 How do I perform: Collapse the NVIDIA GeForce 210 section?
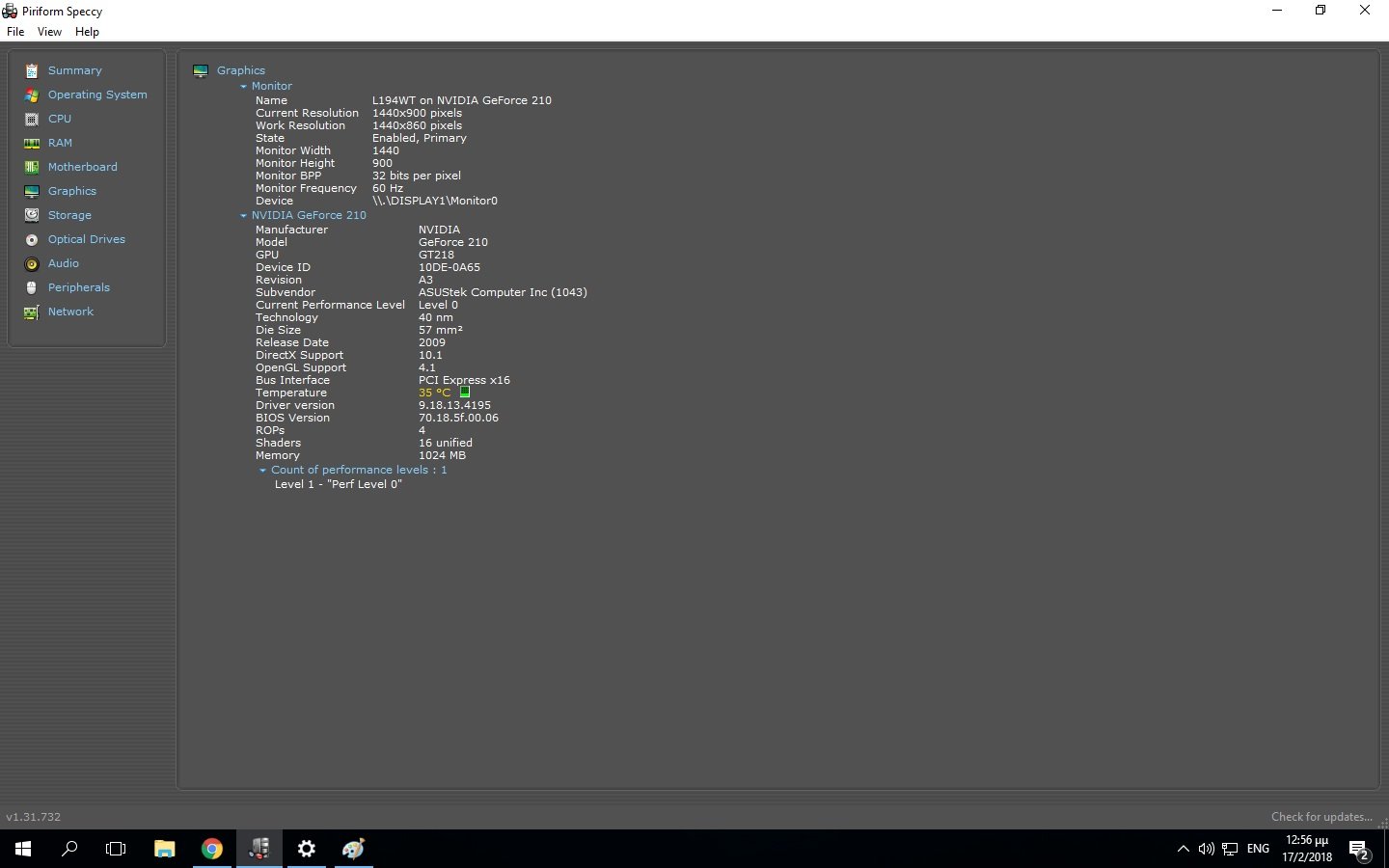[244, 215]
